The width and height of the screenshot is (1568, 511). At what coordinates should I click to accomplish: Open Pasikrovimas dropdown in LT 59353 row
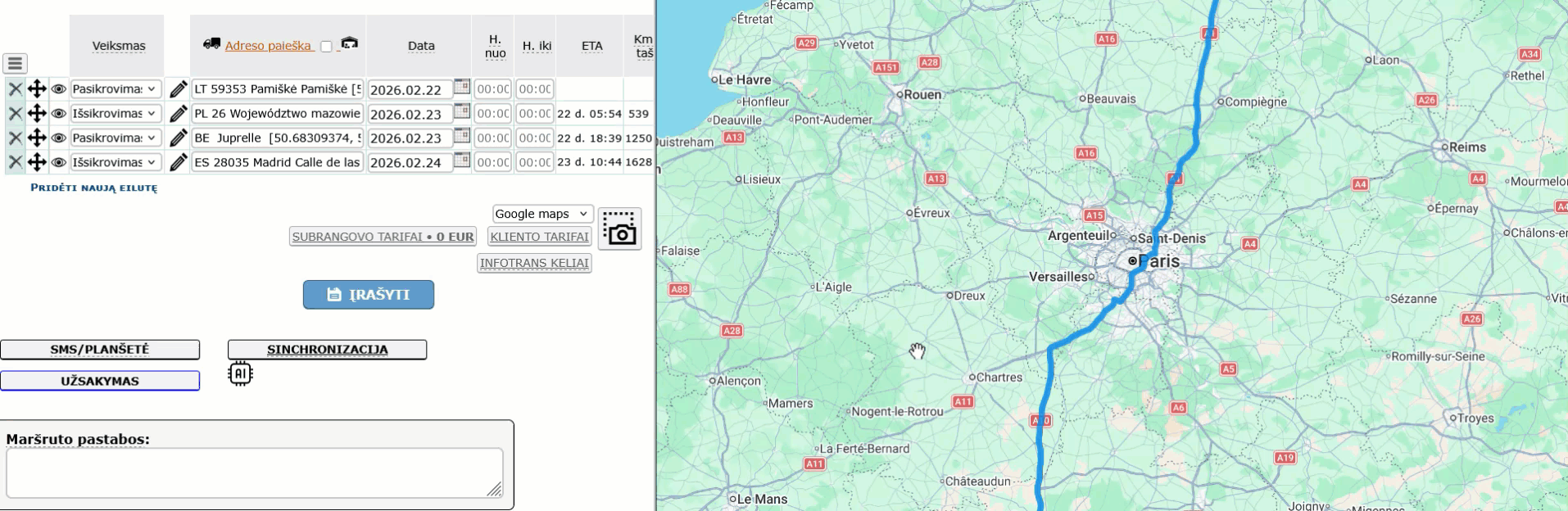(x=115, y=89)
